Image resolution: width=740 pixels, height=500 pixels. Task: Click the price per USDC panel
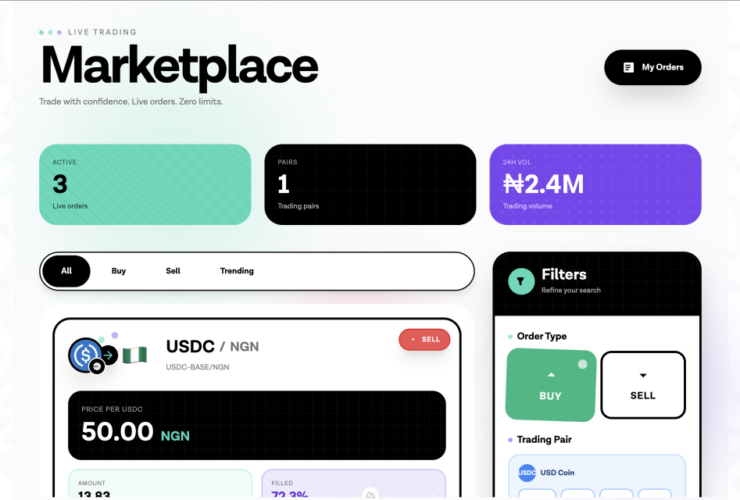point(257,425)
